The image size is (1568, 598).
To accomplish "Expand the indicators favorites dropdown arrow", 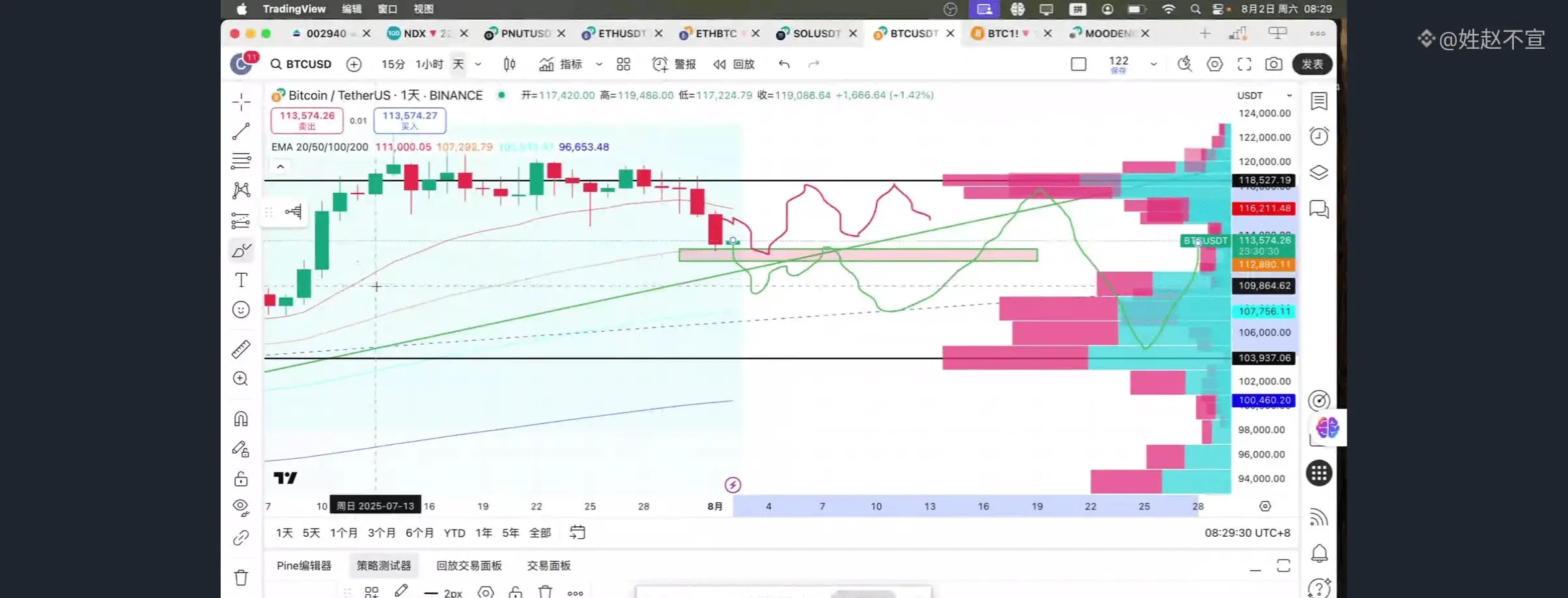I will pos(599,64).
